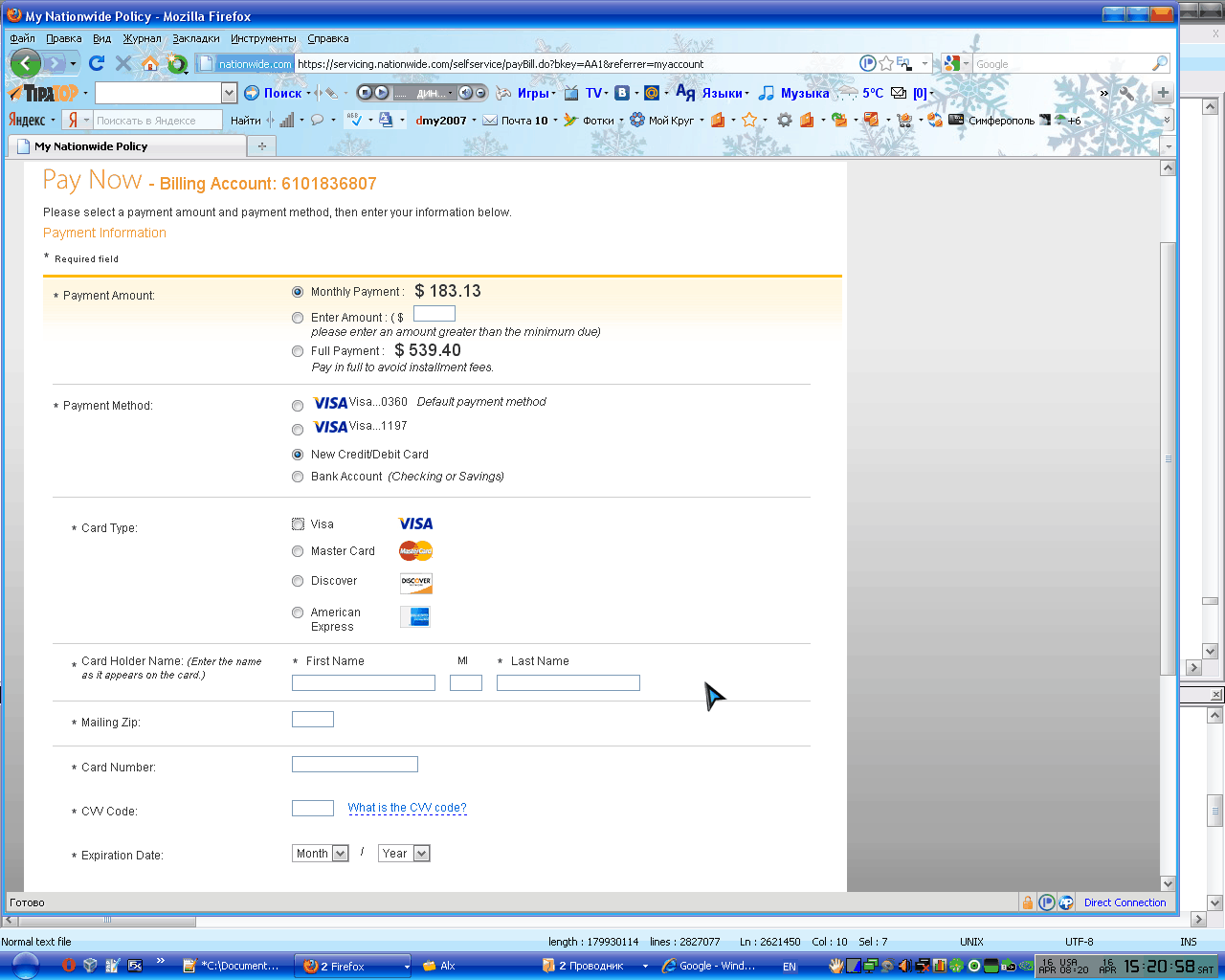Select Master Card card type
Image resolution: width=1225 pixels, height=980 pixels.
[298, 551]
